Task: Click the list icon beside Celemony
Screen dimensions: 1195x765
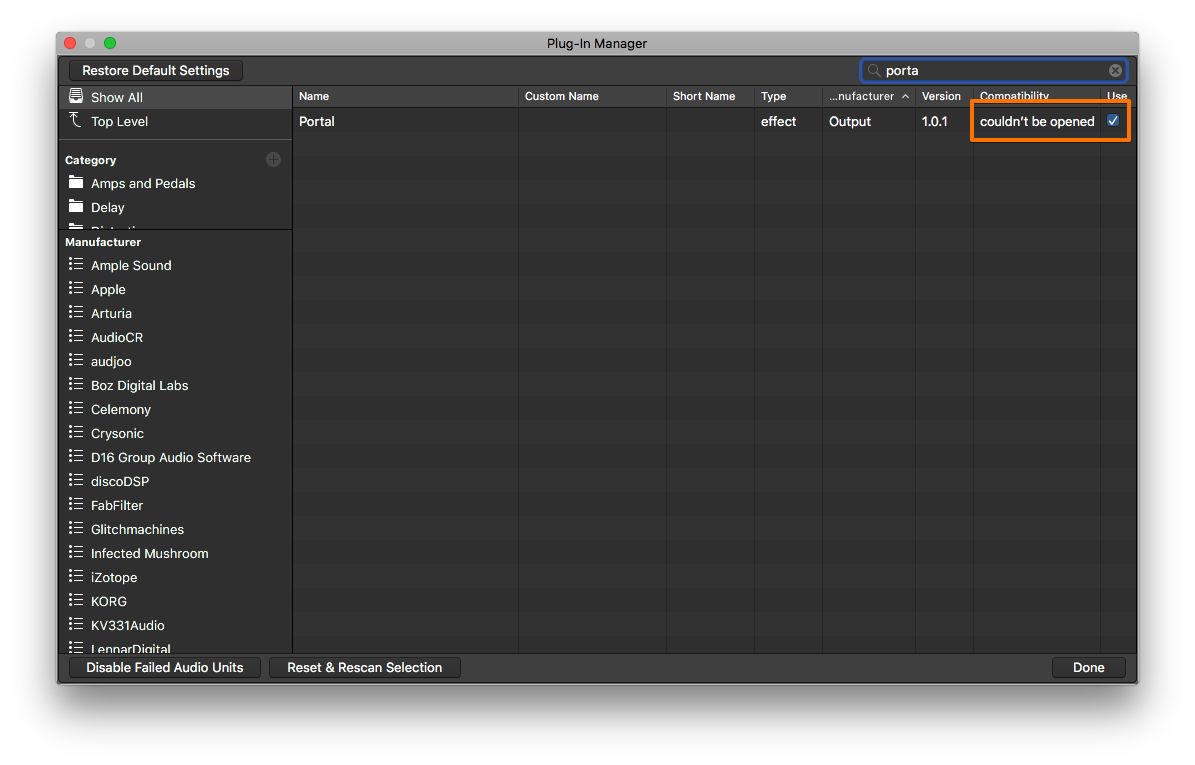Action: coord(75,408)
